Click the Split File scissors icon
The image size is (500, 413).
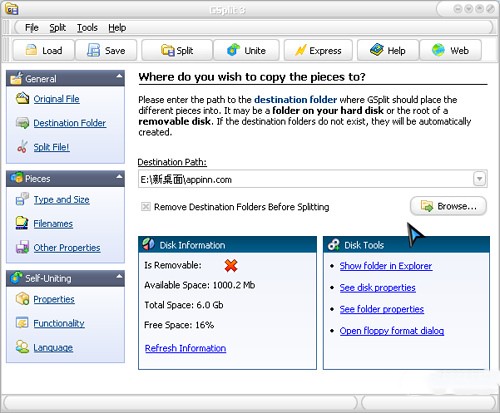click(22, 147)
